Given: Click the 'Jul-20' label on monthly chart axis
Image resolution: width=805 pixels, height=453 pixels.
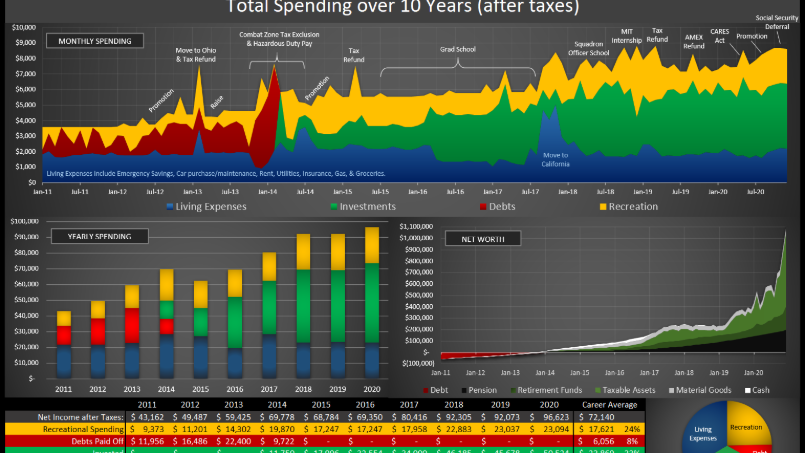Looking at the screenshot, I should pyautogui.click(x=755, y=192).
